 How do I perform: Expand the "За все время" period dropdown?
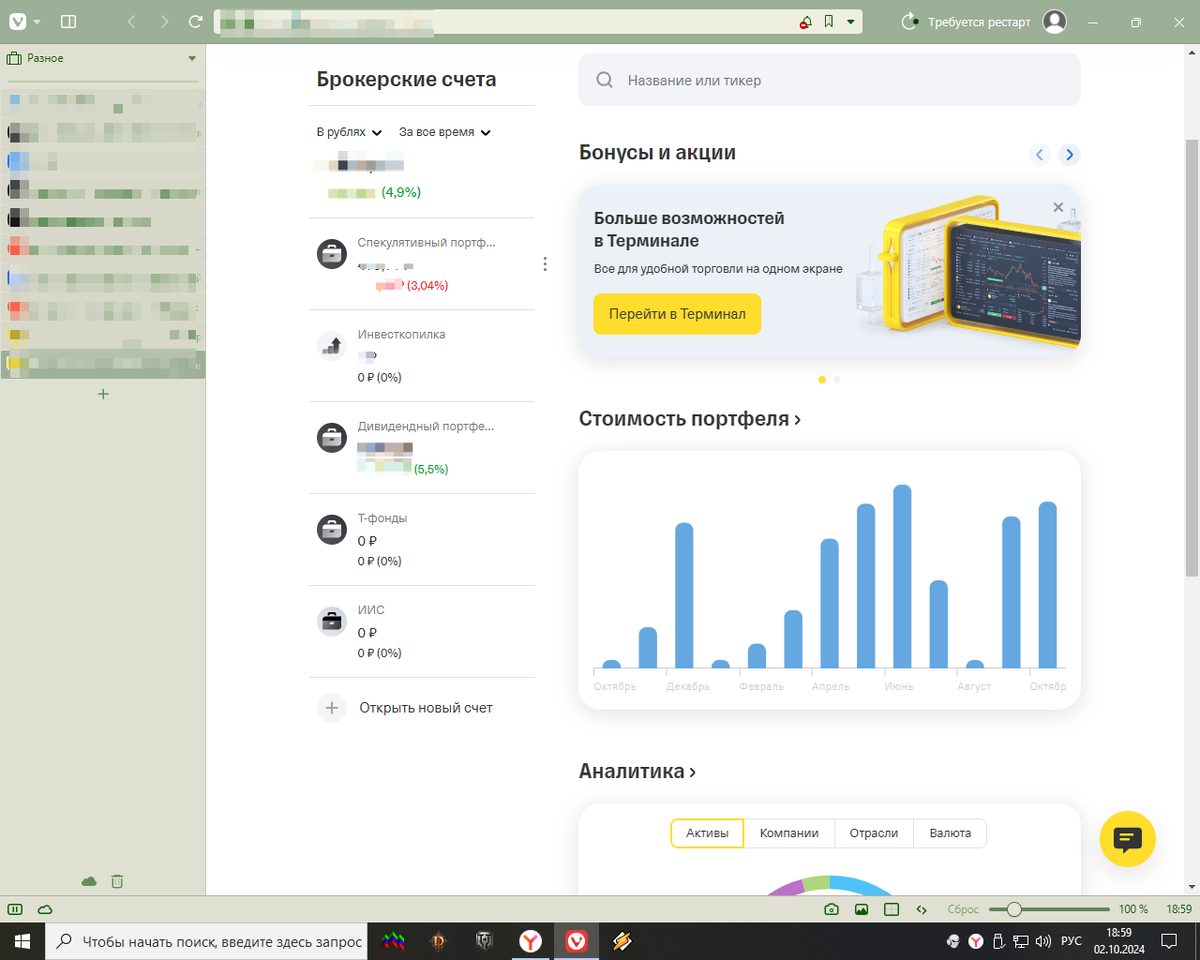(444, 131)
